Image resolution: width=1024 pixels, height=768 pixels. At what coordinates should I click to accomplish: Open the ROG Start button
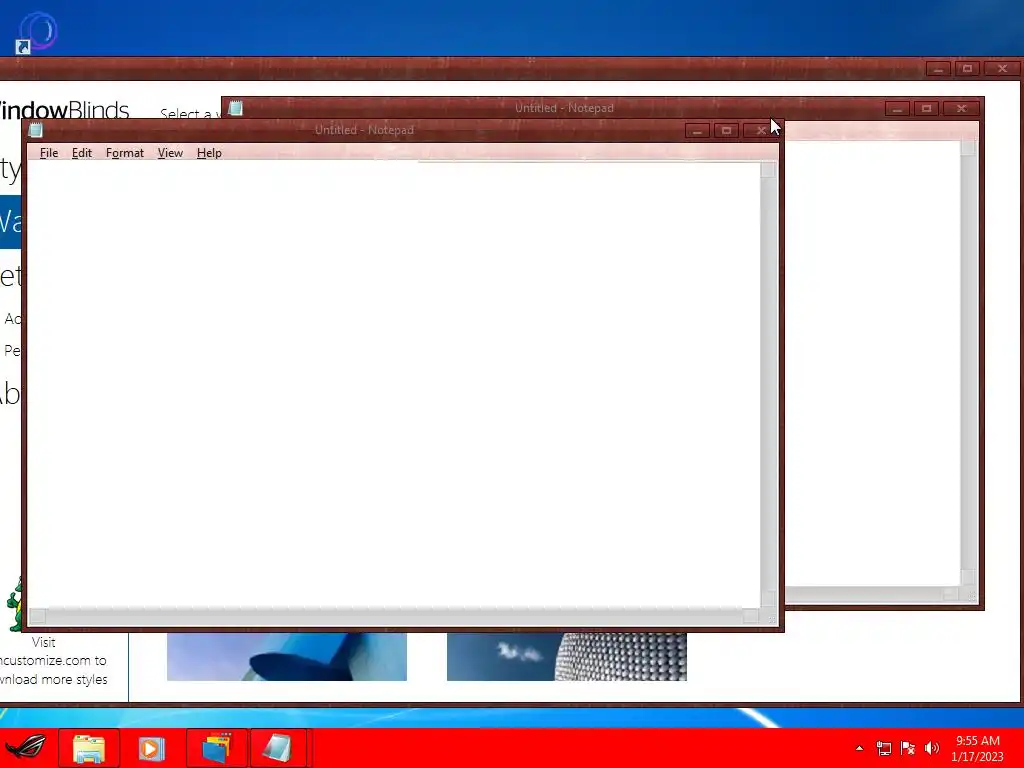point(26,747)
